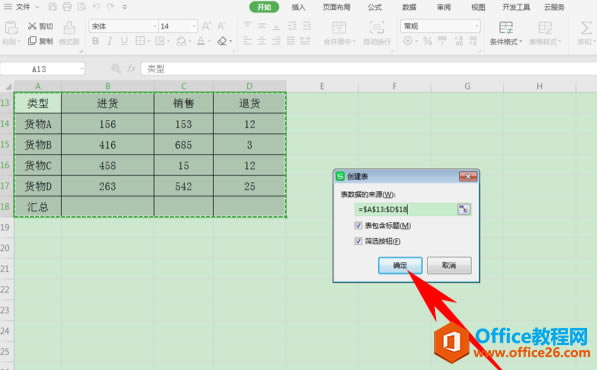This screenshot has width=597, height=370.
Task: Click 取消 button in Create Table dialog
Action: click(449, 265)
